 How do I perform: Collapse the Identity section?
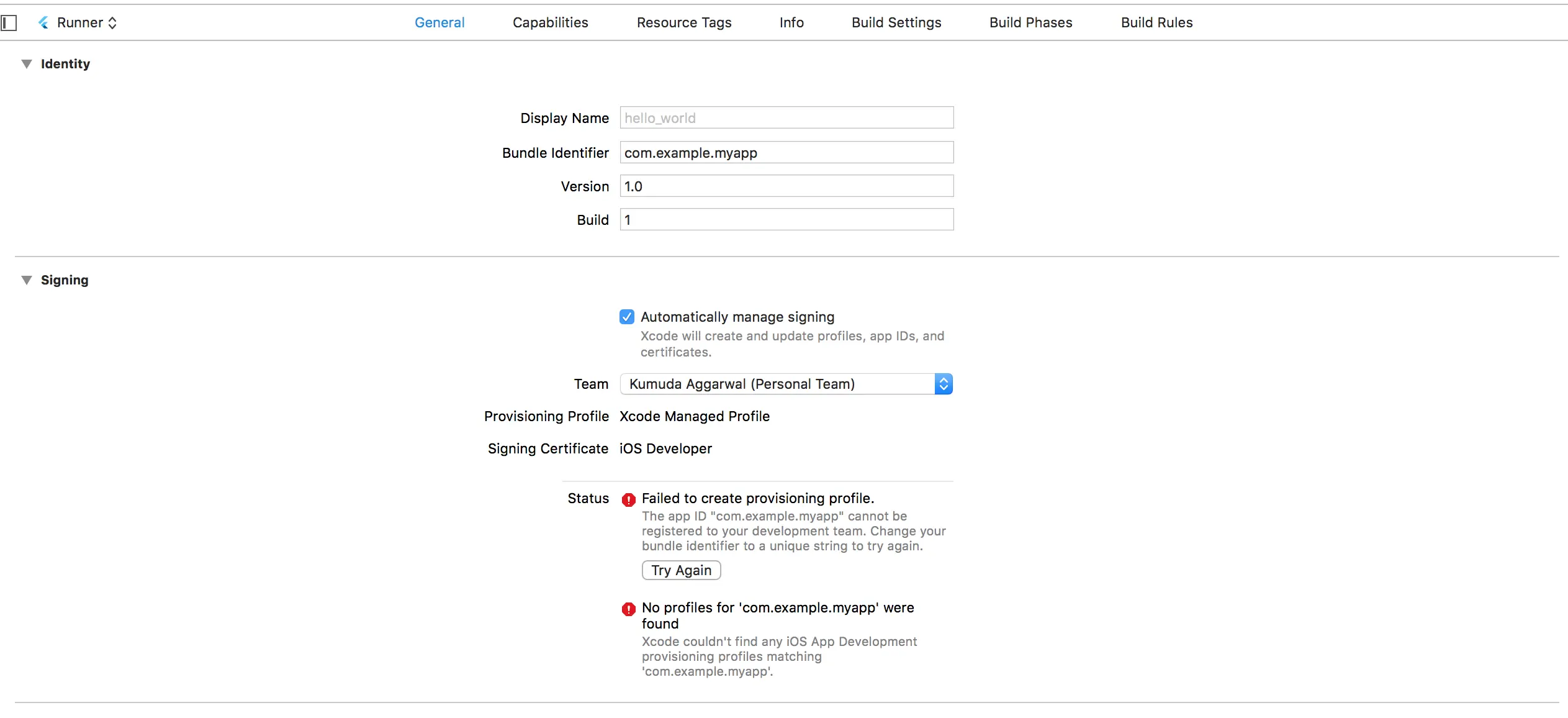click(26, 64)
